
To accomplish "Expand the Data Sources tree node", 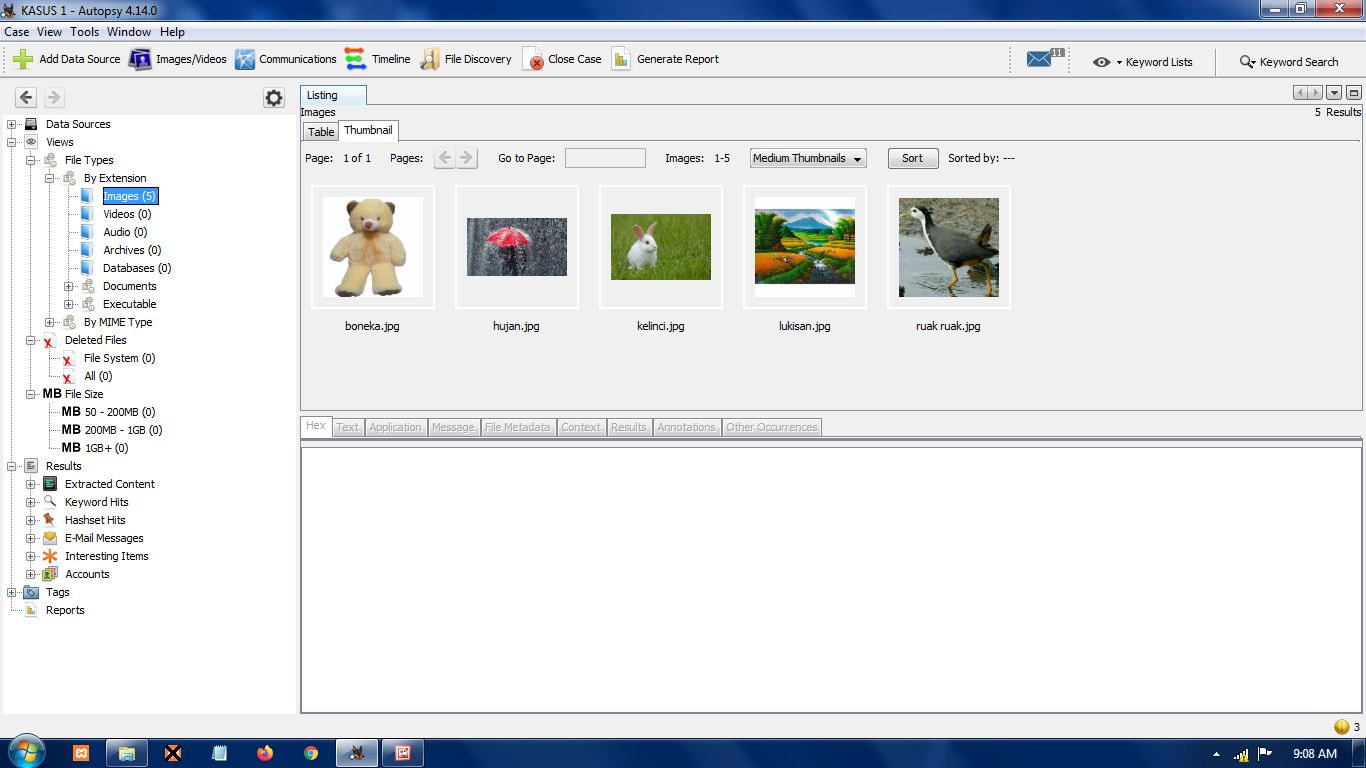I will coord(12,124).
